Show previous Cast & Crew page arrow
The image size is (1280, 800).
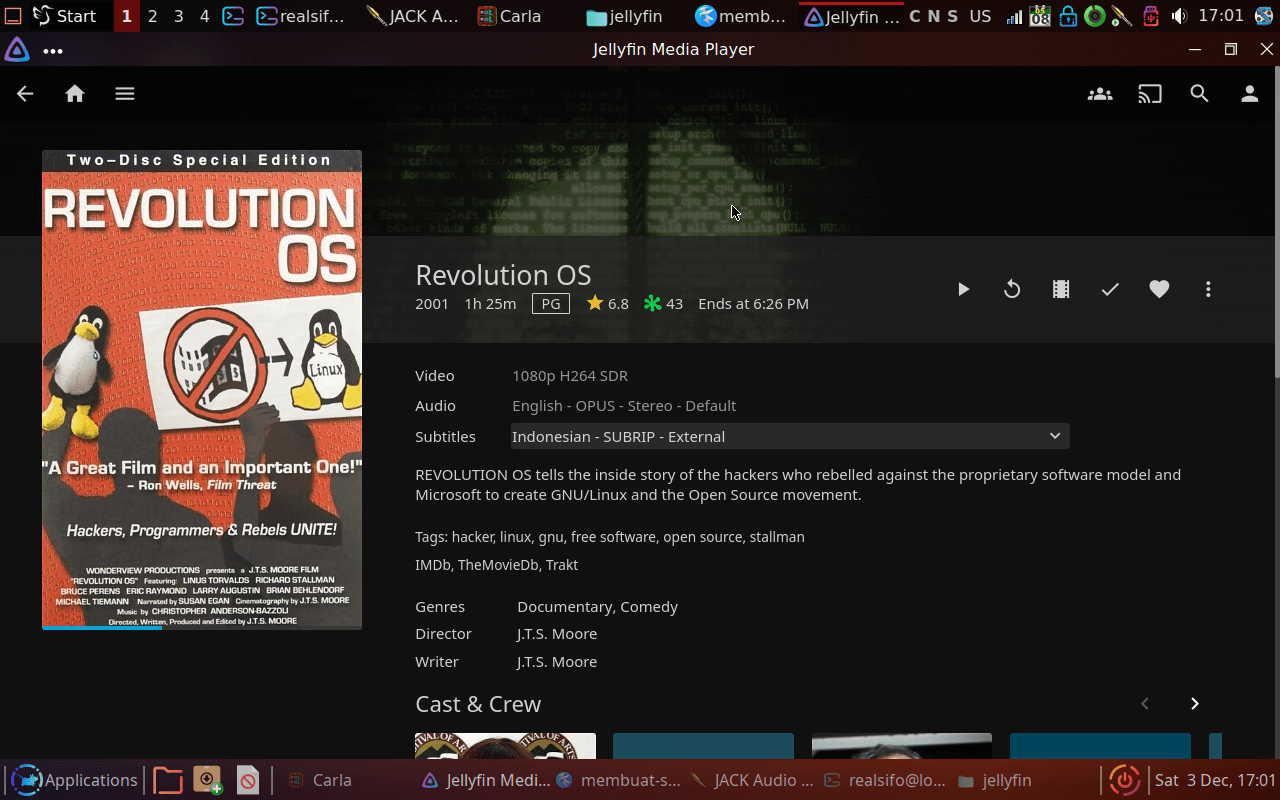click(x=1145, y=704)
